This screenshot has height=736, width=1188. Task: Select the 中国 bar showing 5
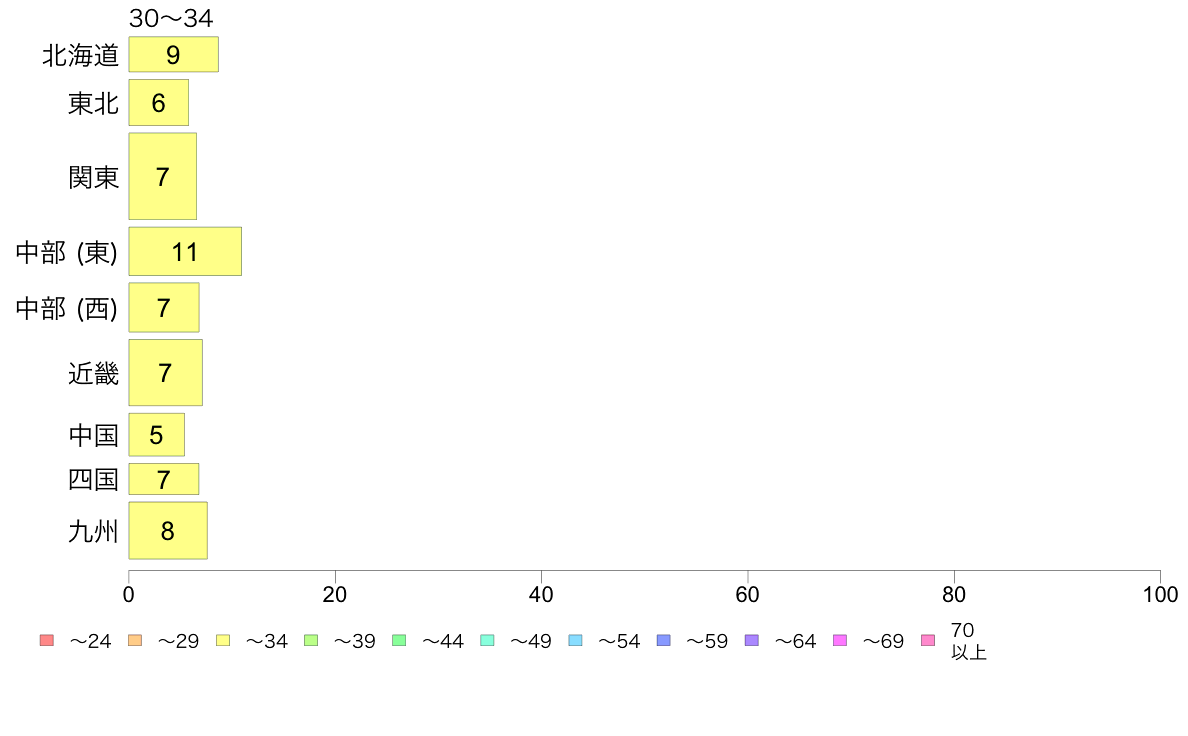pyautogui.click(x=156, y=435)
